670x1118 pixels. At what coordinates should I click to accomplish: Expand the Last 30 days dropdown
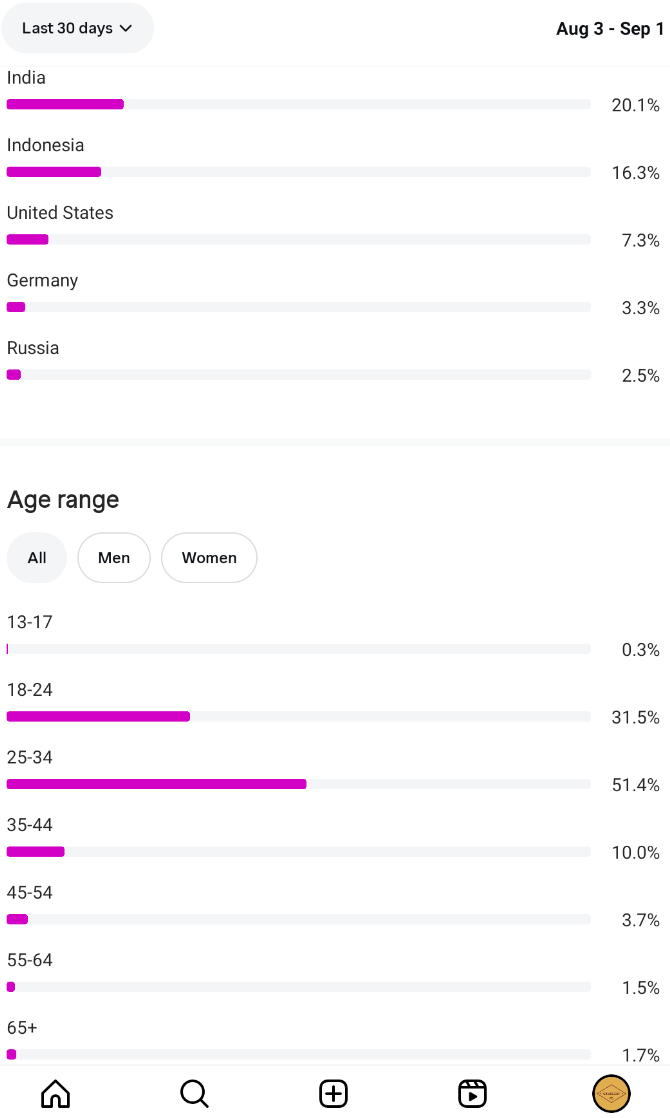pos(78,28)
